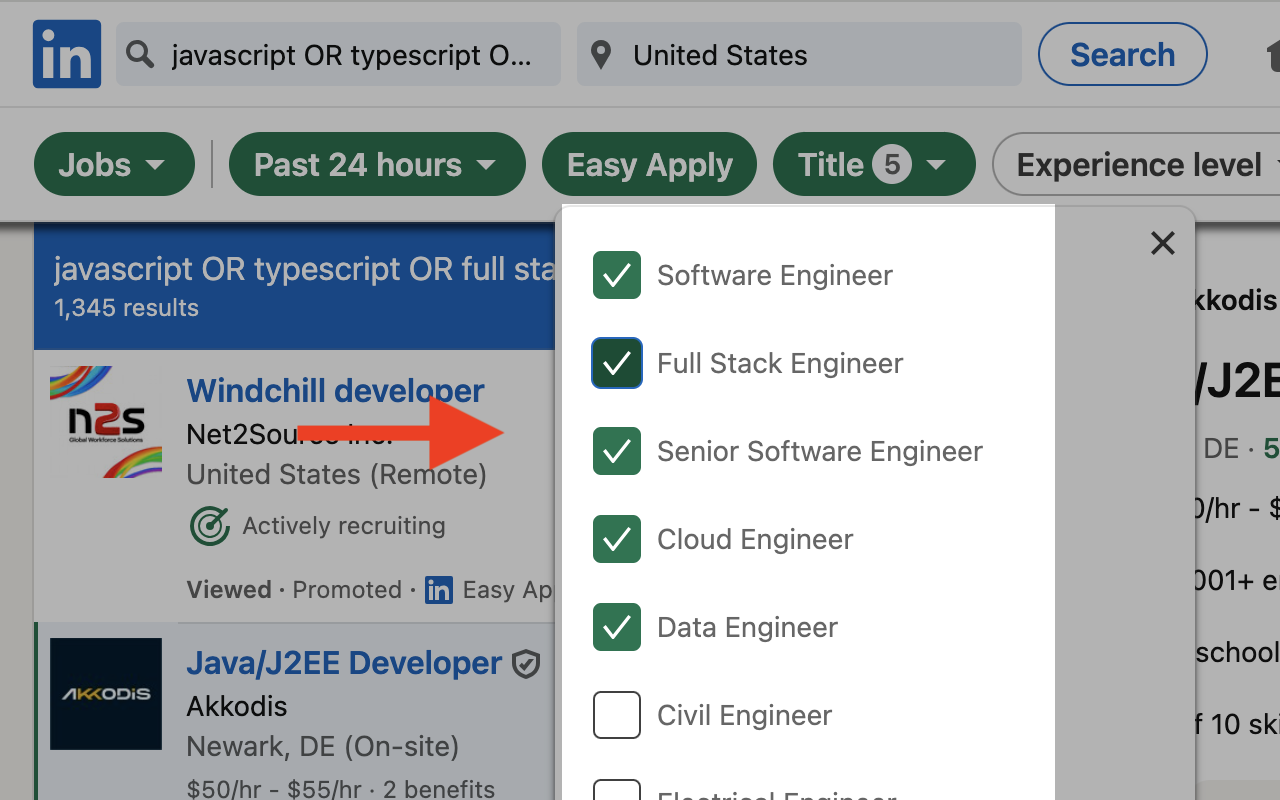The image size is (1280, 800).
Task: Open the Past 24 hours dropdown
Action: pyautogui.click(x=376, y=165)
